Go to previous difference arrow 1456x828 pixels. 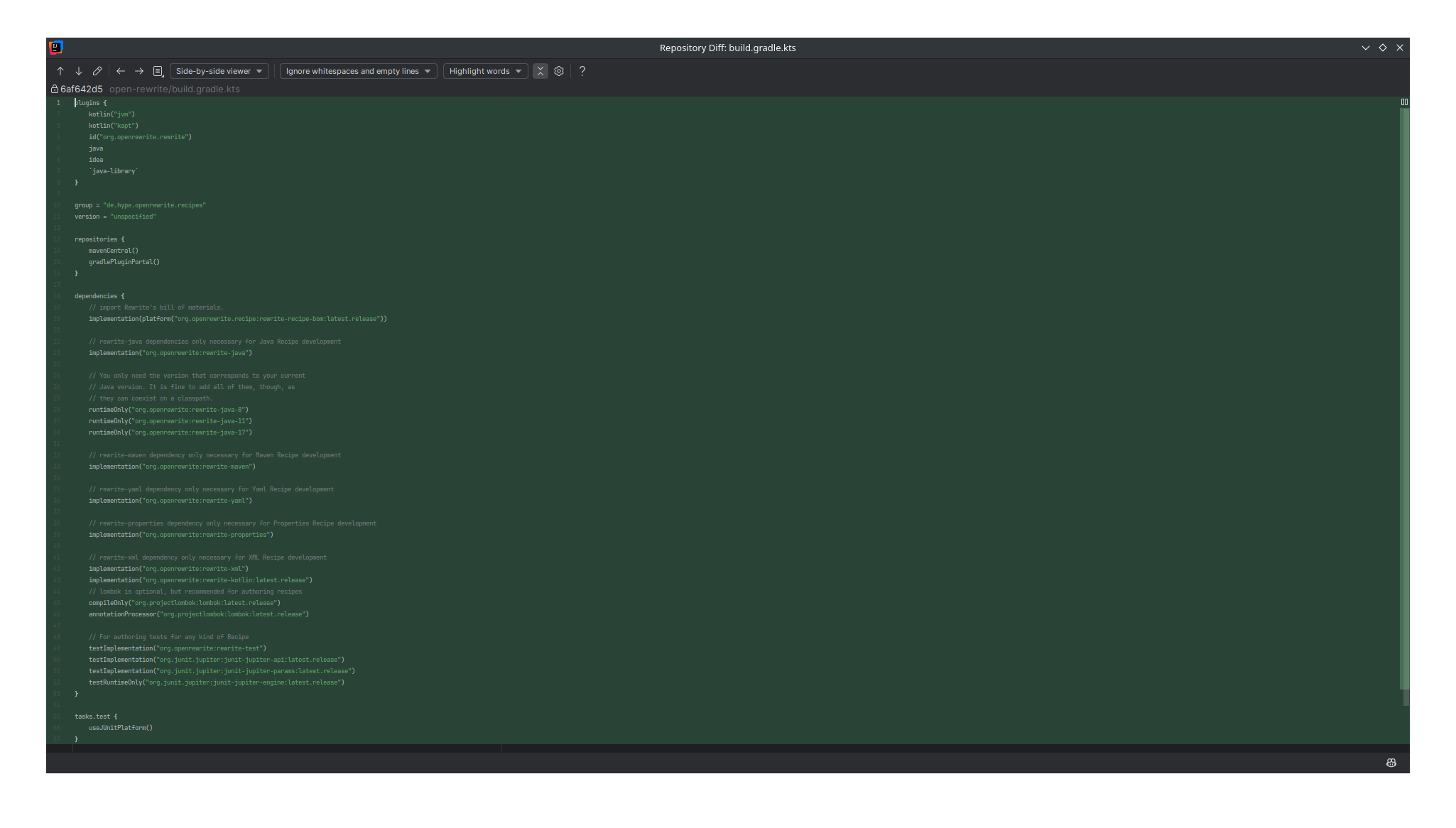[60, 71]
